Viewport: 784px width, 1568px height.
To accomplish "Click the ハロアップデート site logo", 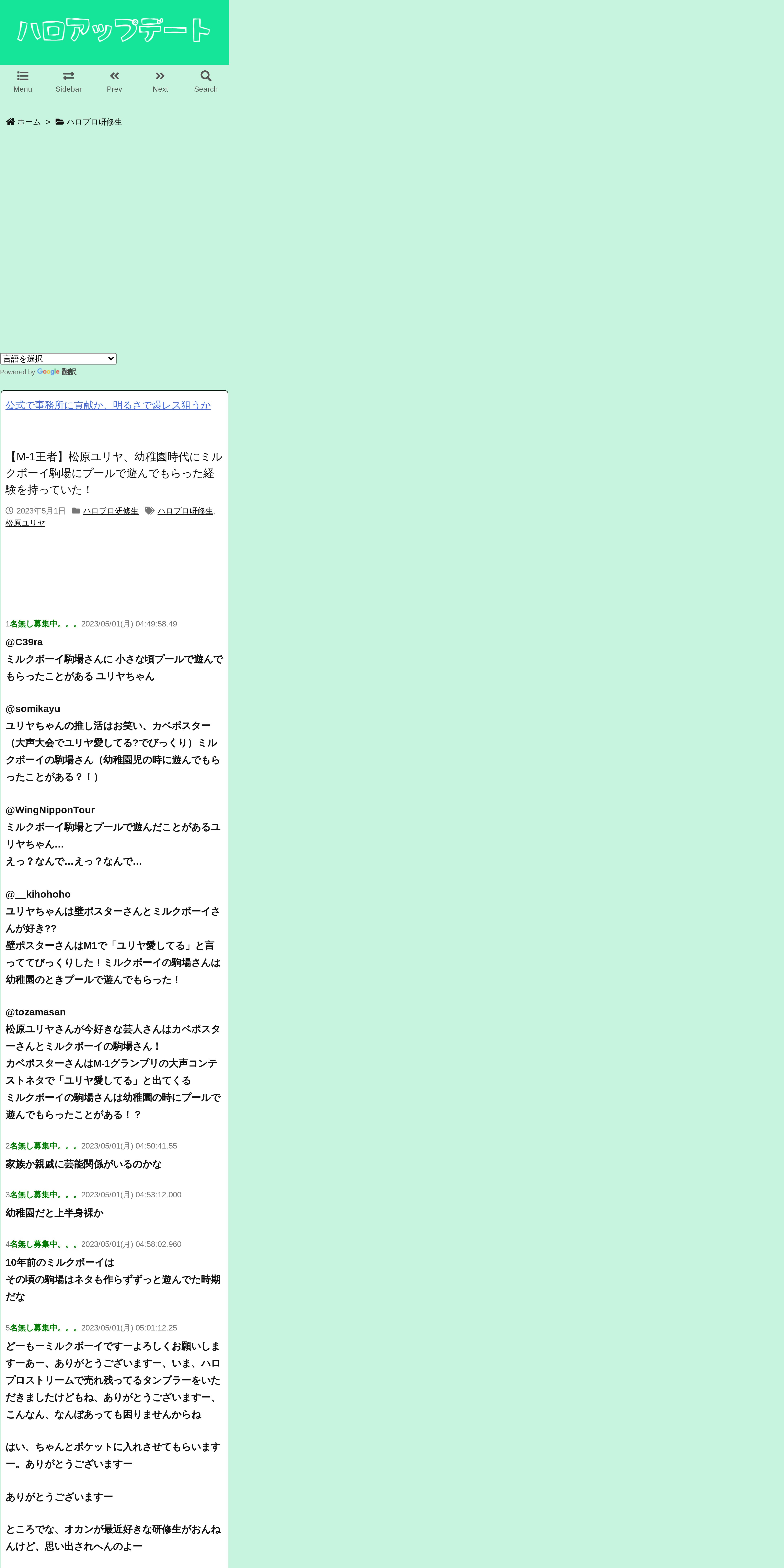I will [114, 31].
